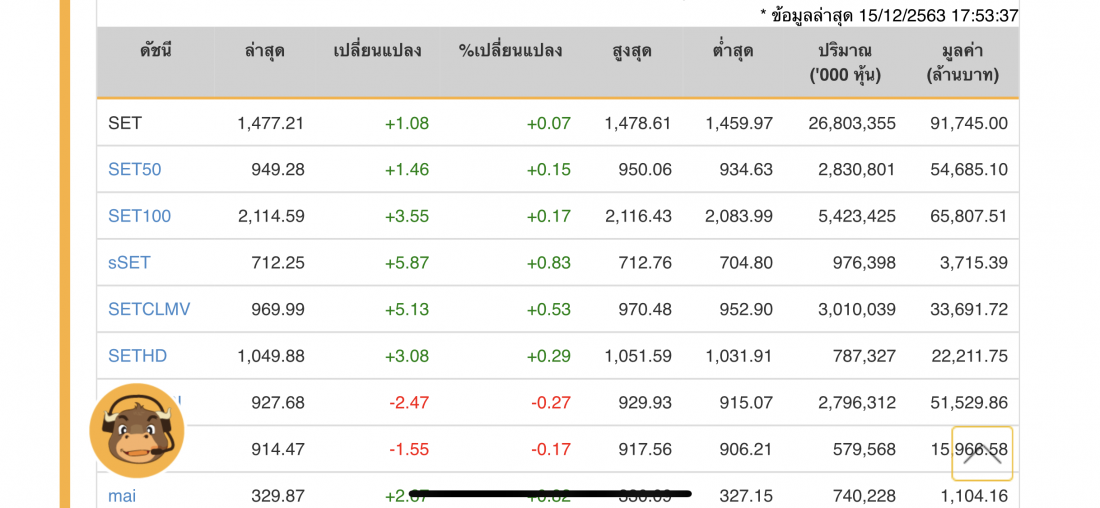Select SETHD low value 1,031.91
The image size is (1100, 508).
click(739, 356)
